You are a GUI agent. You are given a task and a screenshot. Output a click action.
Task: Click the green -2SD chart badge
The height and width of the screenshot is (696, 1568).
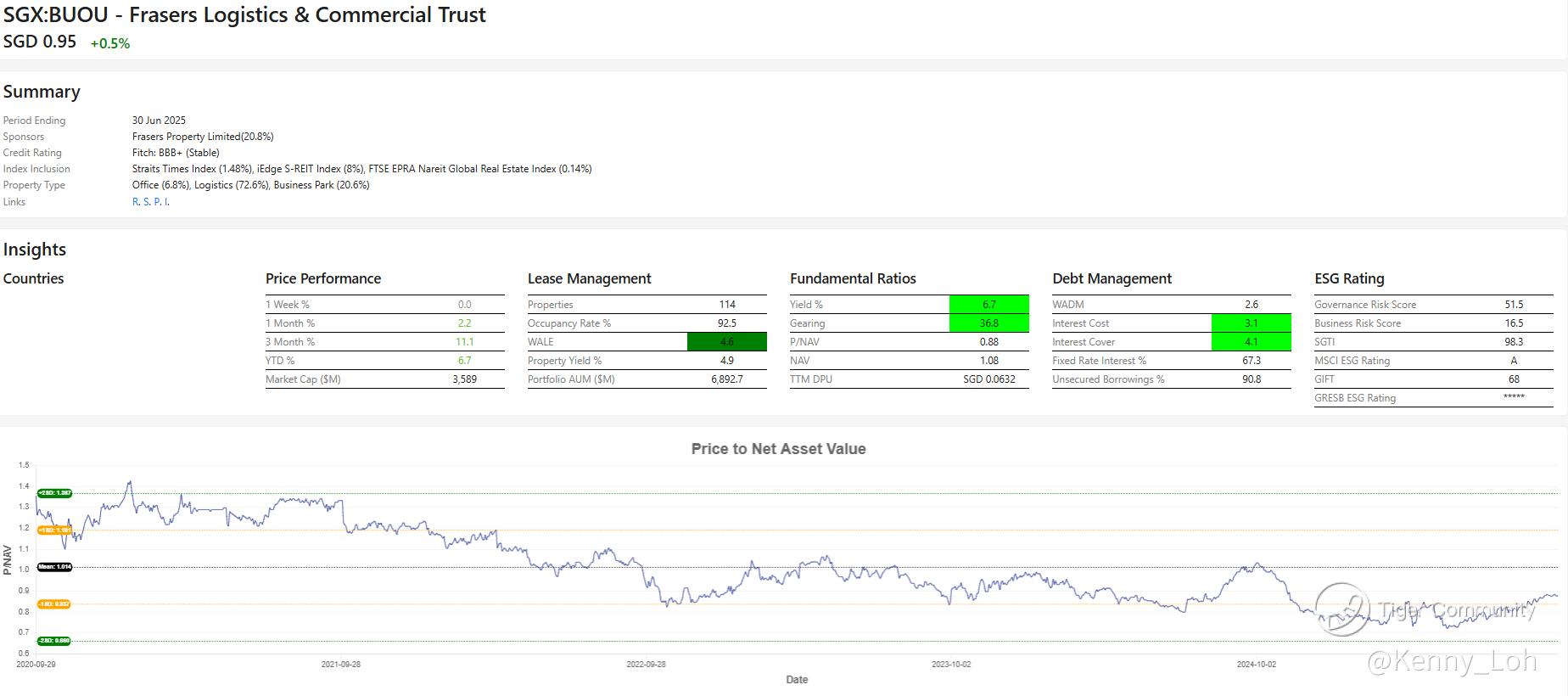[54, 641]
